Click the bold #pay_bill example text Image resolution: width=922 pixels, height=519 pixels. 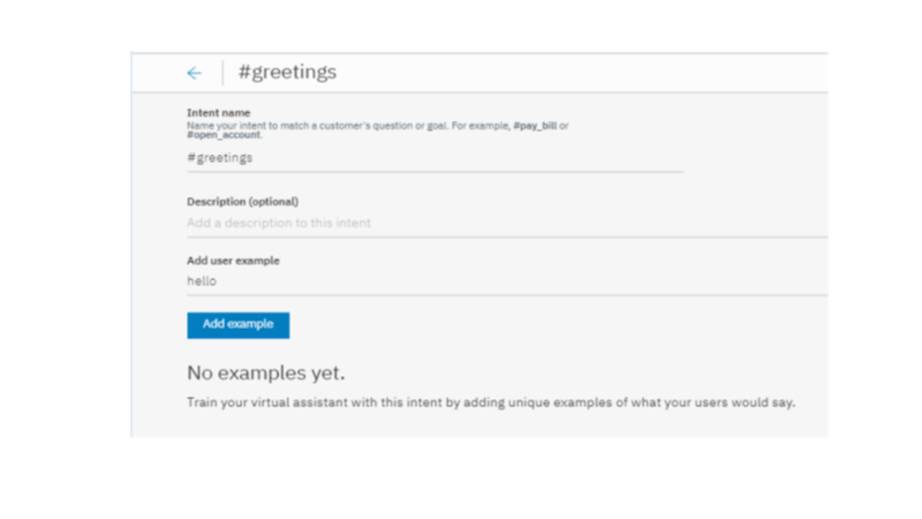(x=535, y=127)
